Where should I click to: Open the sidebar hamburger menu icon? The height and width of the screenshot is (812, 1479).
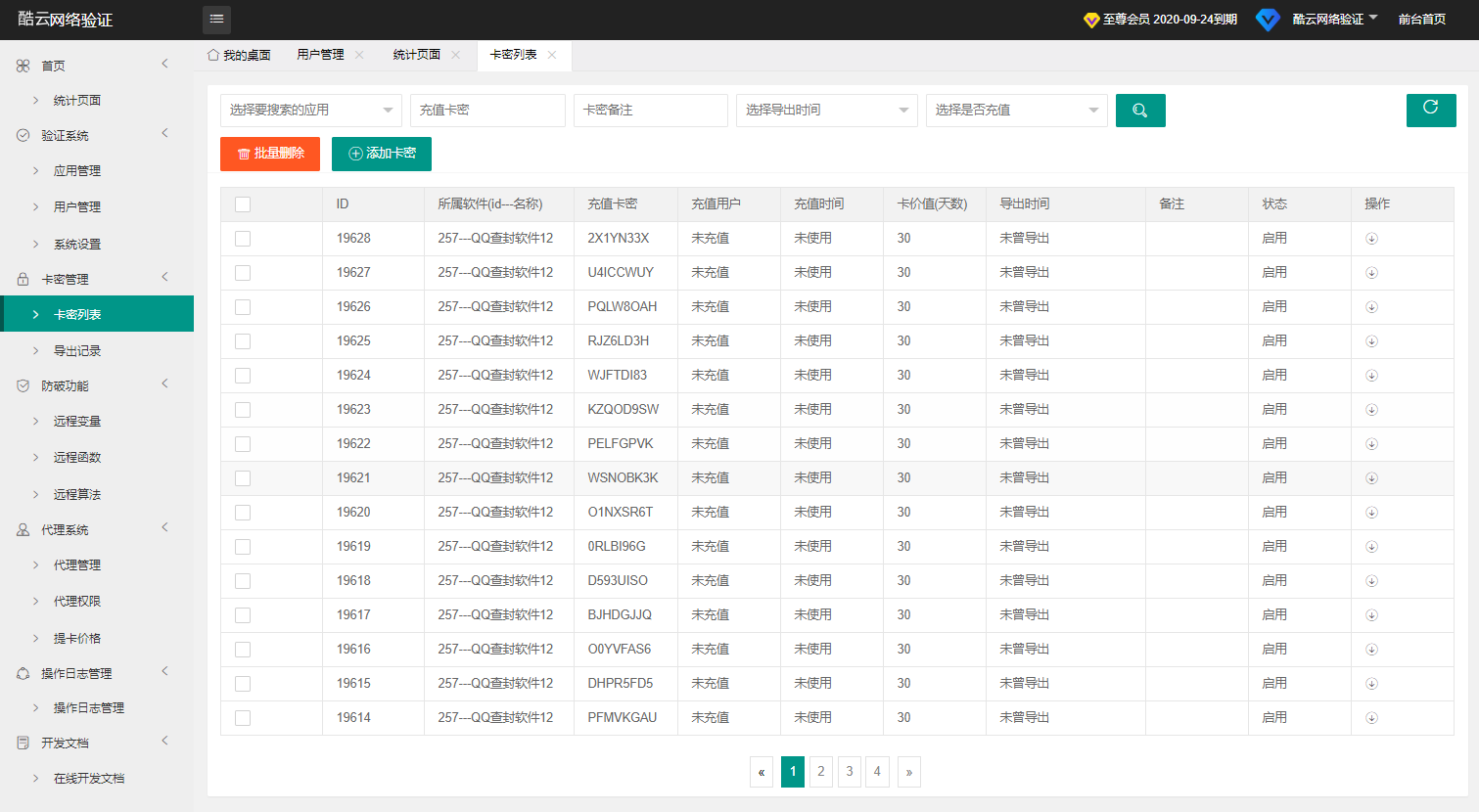pyautogui.click(x=216, y=20)
